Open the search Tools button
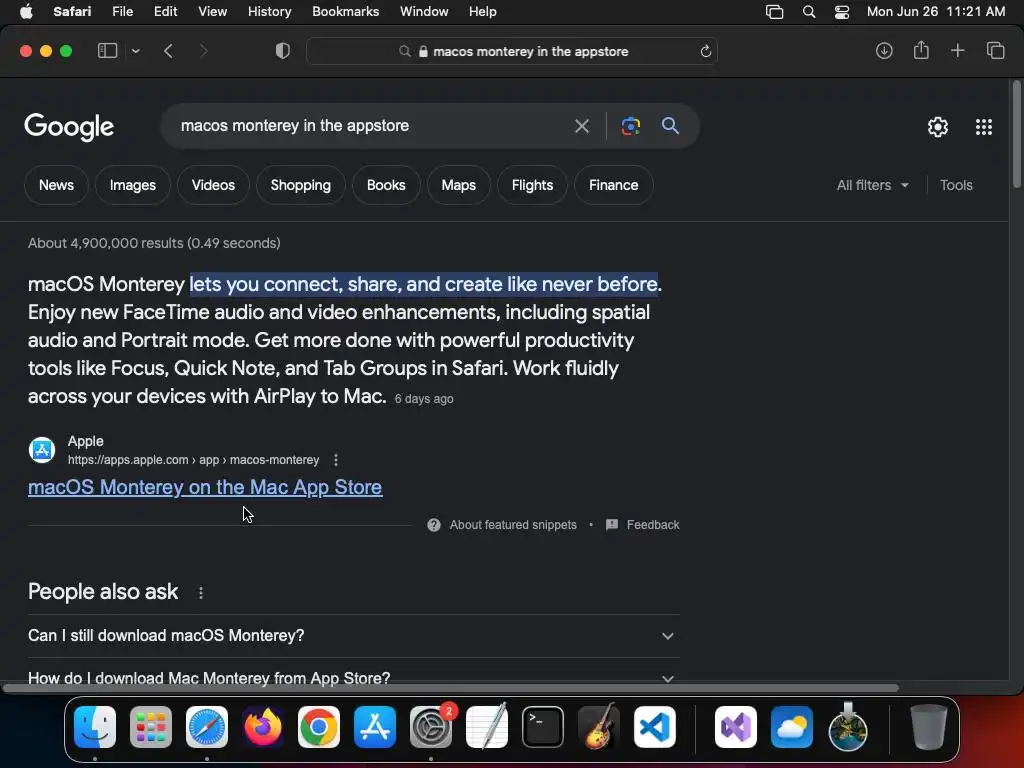The image size is (1024, 768). [956, 185]
